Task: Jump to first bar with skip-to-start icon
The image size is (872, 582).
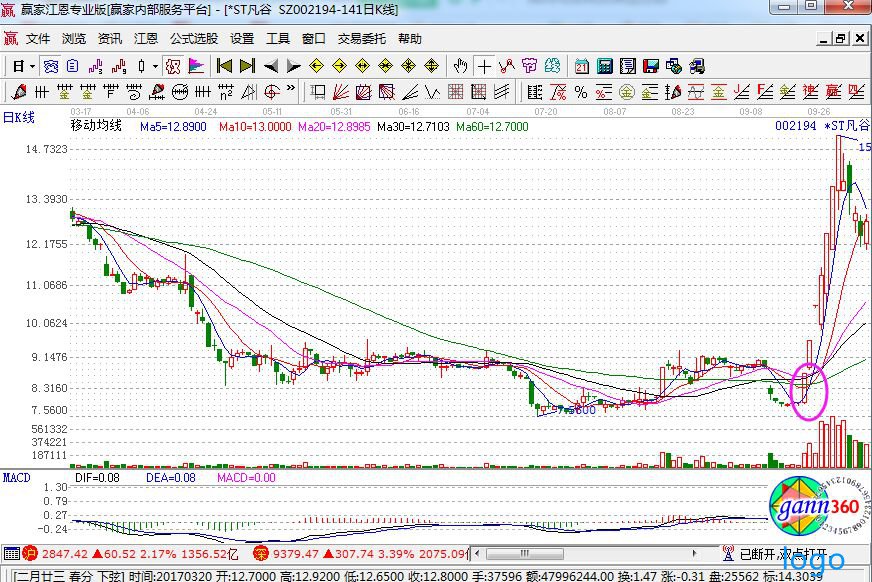Action: (224, 66)
